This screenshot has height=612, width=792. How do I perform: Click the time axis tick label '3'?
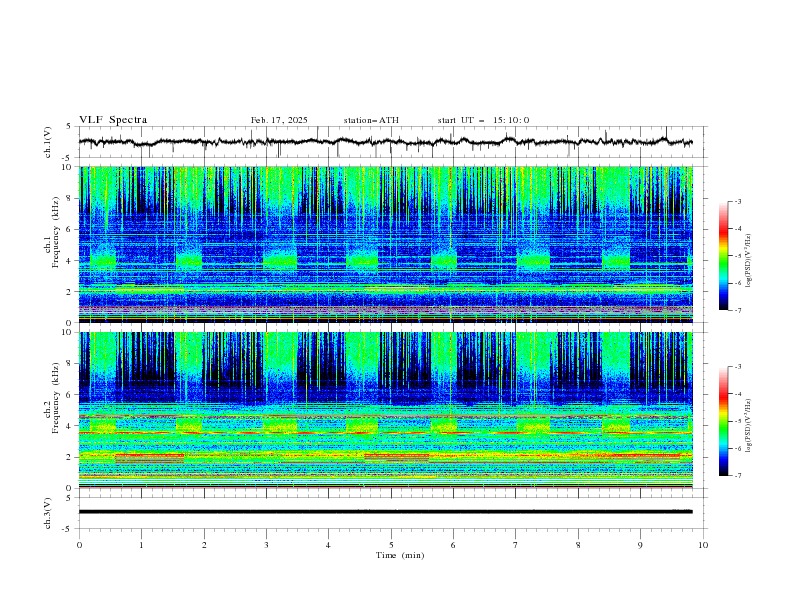pos(266,545)
